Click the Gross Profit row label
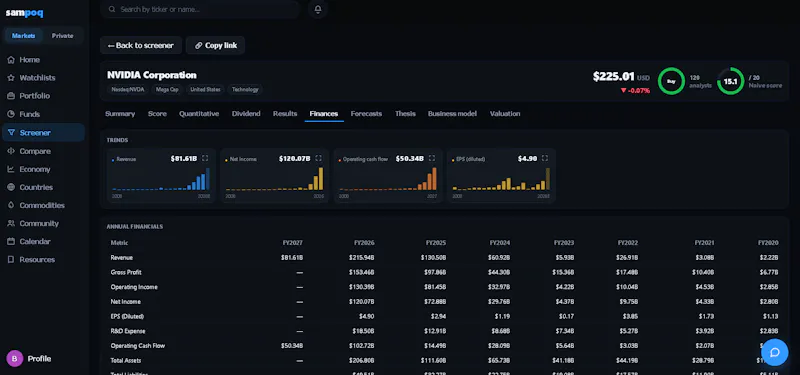Viewport: 800px width, 375px height. coord(126,272)
